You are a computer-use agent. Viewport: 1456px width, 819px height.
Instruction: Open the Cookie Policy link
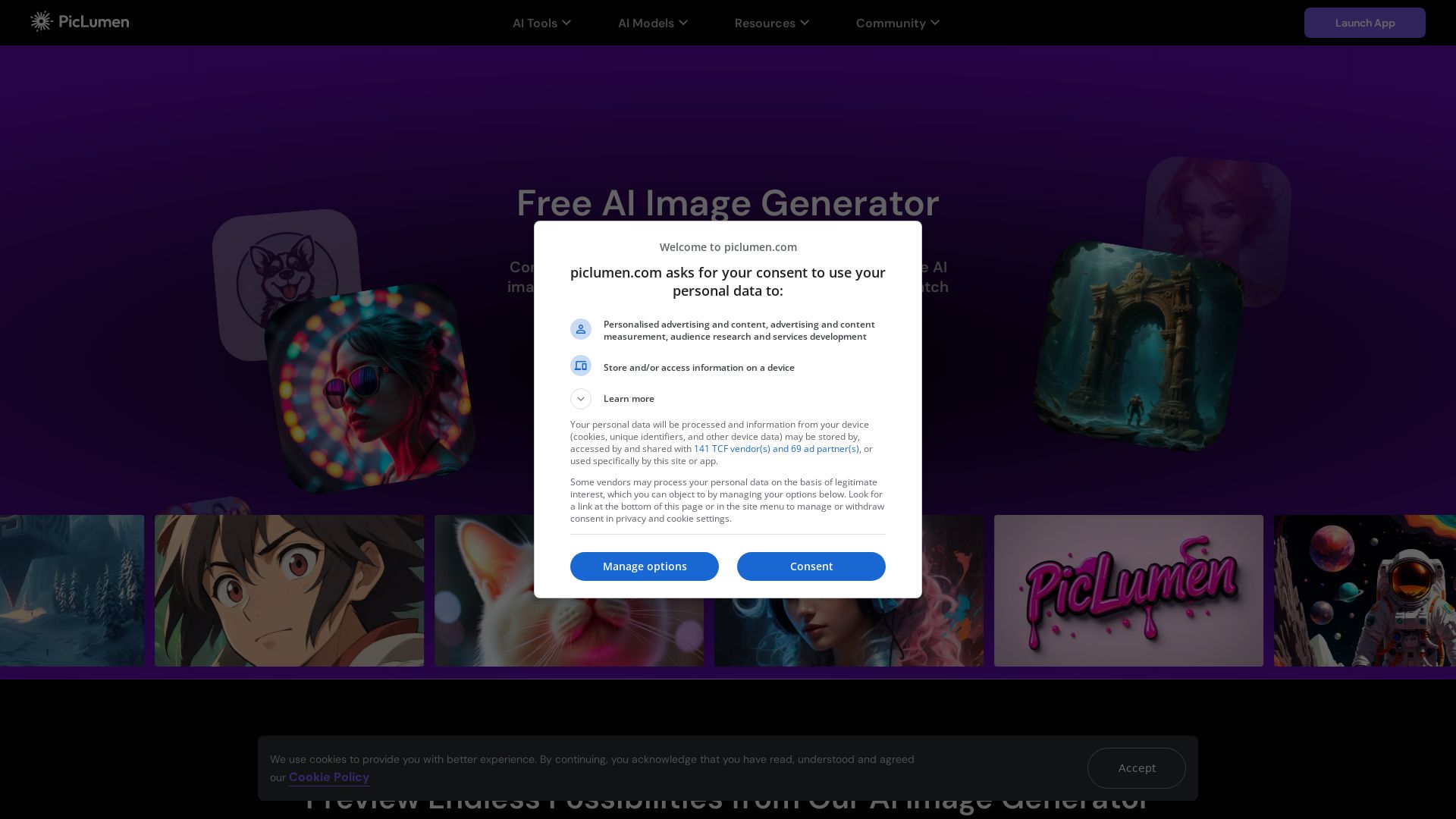coord(329,777)
